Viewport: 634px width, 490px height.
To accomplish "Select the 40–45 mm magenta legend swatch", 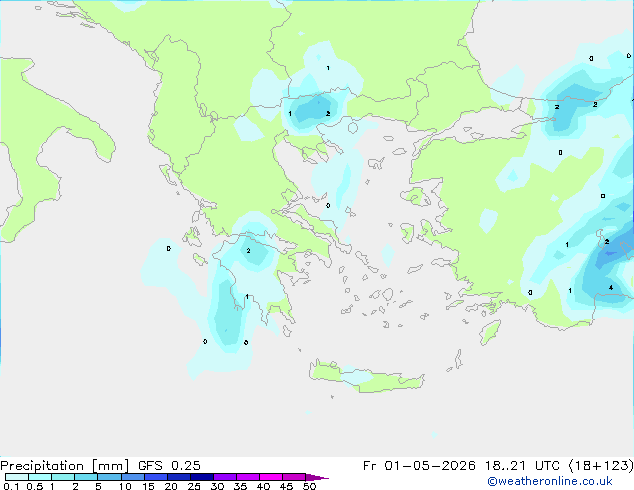I will pyautogui.click(x=271, y=477).
